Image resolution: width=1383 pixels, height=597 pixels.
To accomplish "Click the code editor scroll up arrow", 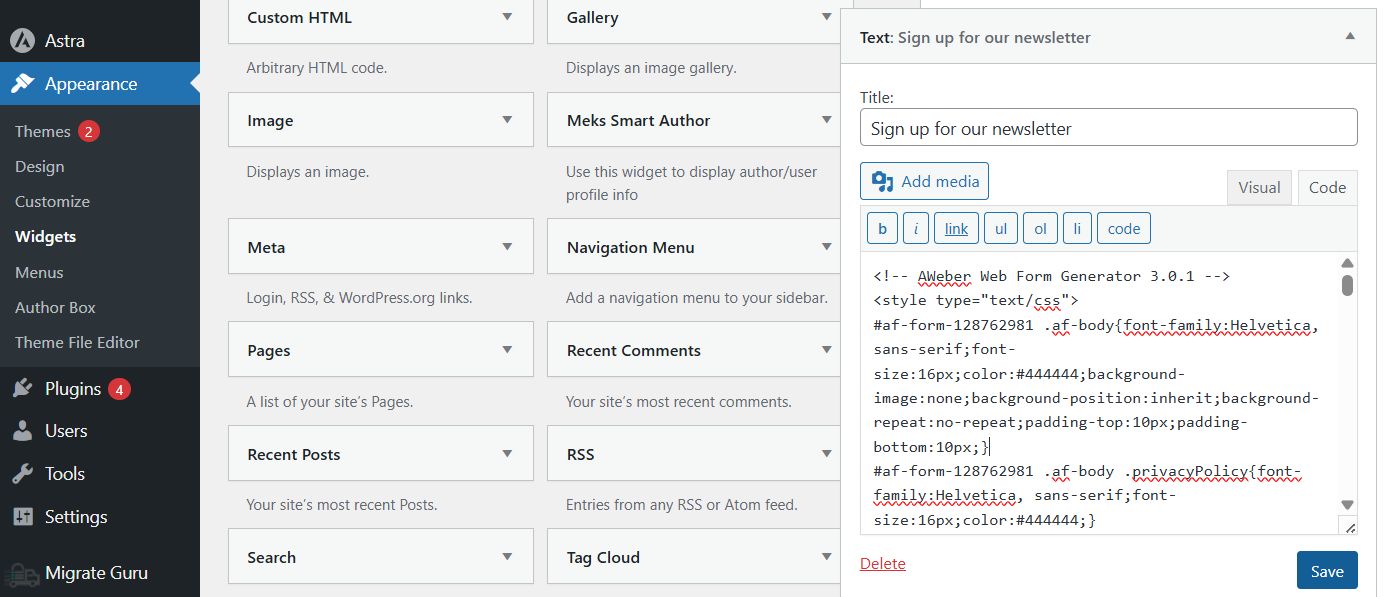I will (x=1347, y=263).
